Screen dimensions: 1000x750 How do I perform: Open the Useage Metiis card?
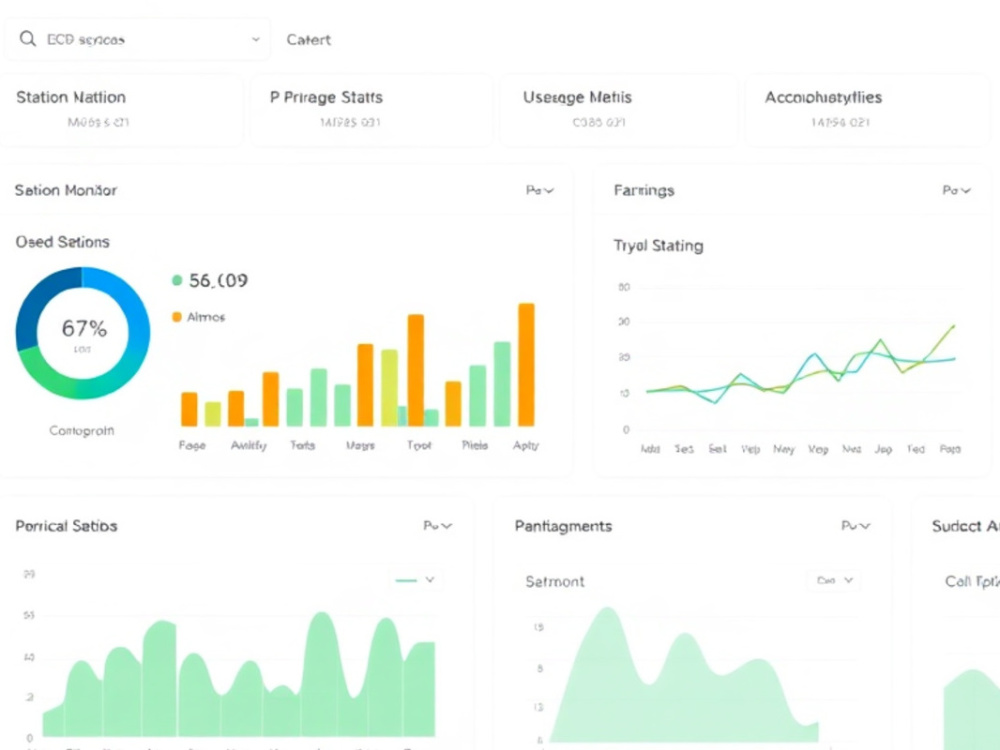click(619, 110)
